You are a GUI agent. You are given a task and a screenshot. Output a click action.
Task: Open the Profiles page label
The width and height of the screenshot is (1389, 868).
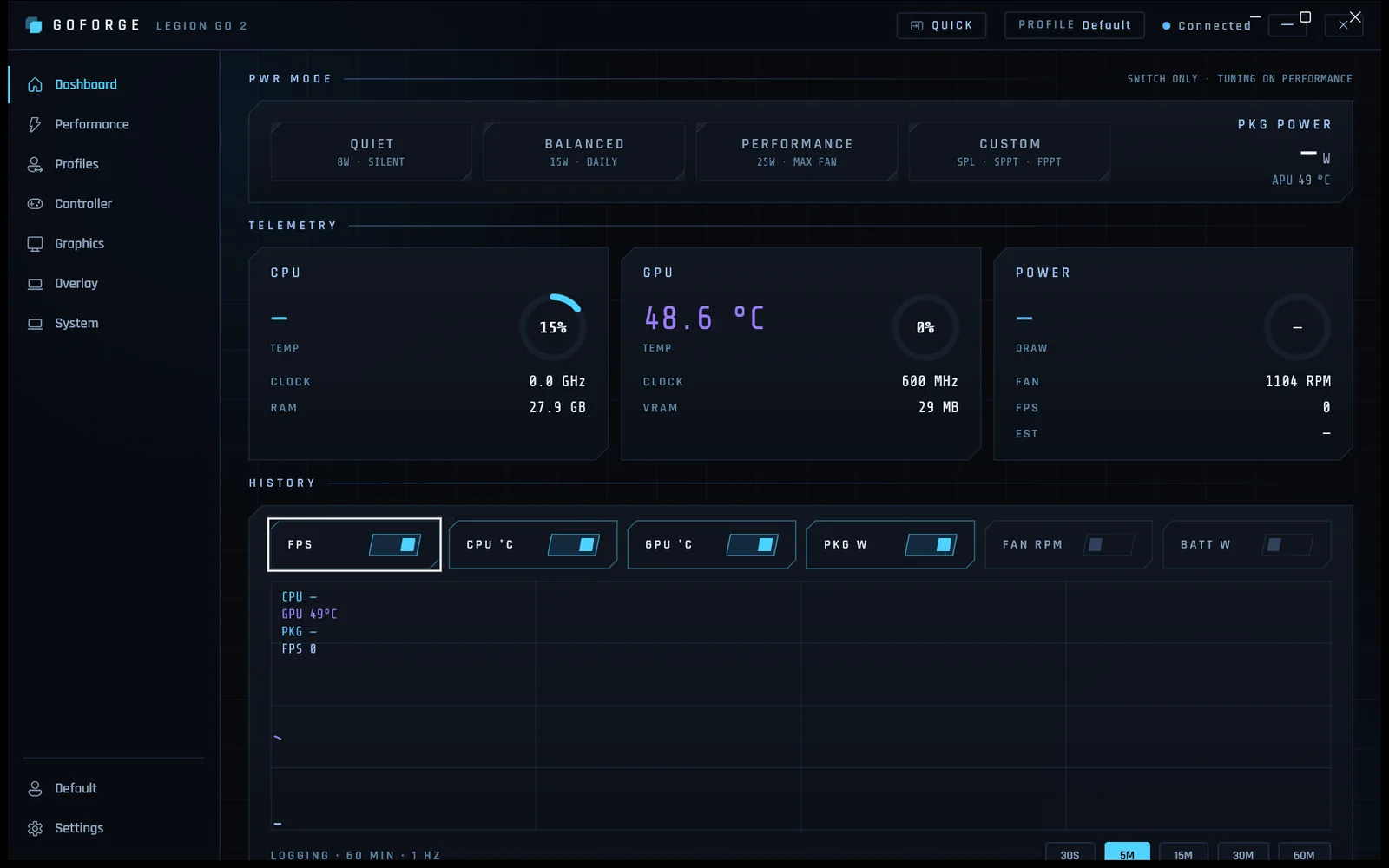[76, 164]
